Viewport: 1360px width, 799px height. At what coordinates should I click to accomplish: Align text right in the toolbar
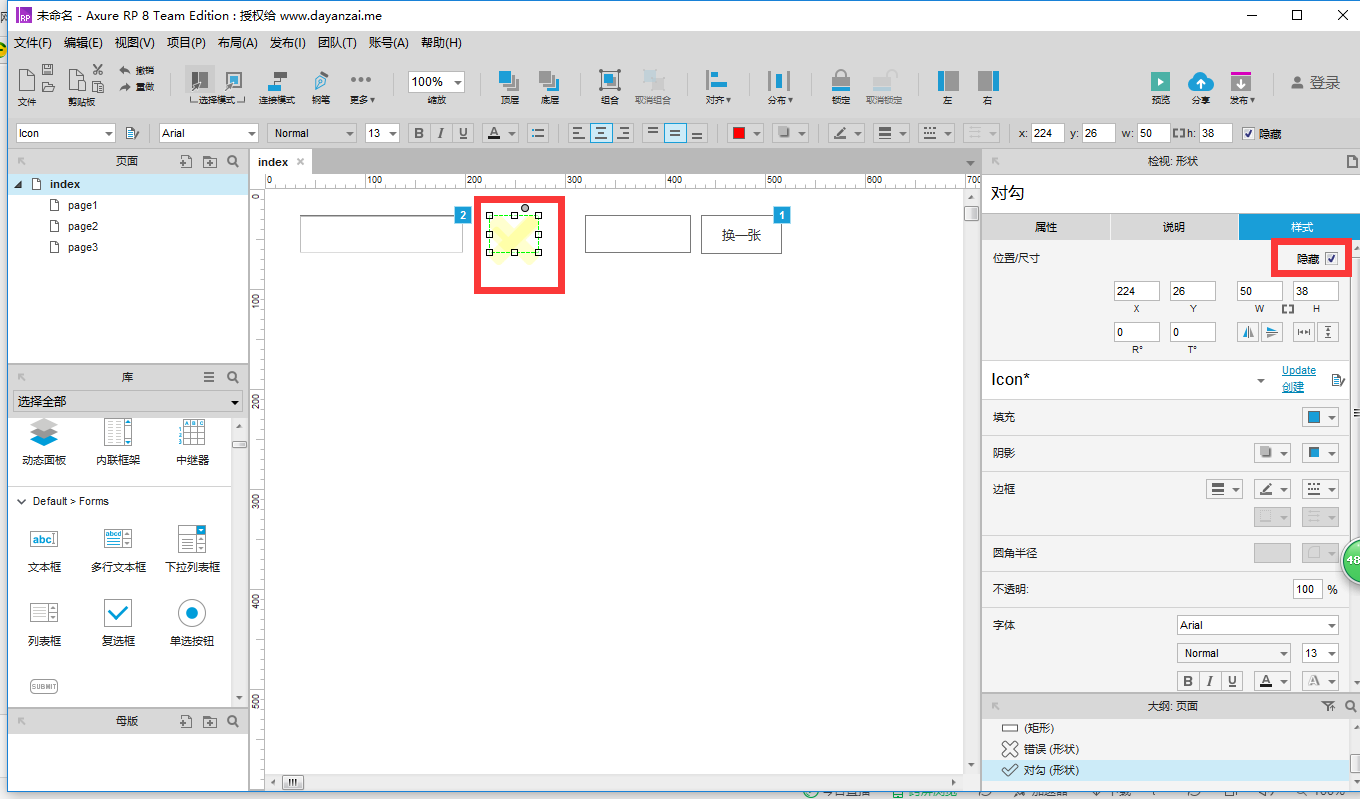[x=624, y=133]
